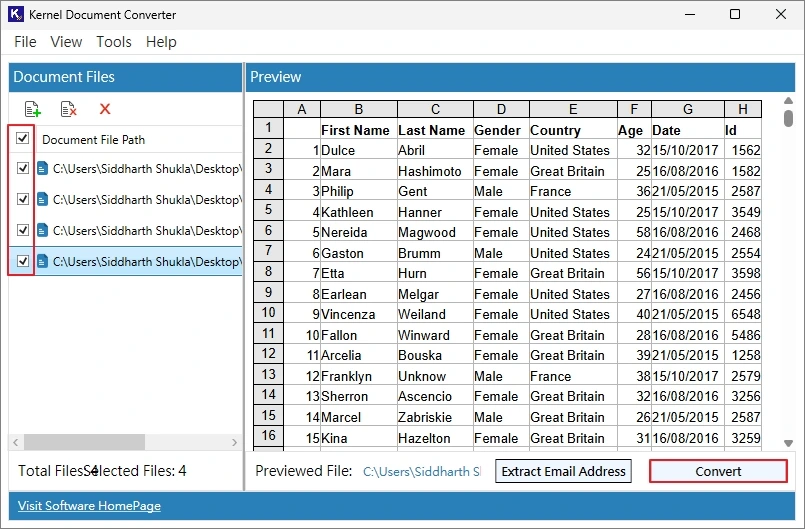Click the Convert button
The height and width of the screenshot is (529, 805).
pyautogui.click(x=718, y=471)
